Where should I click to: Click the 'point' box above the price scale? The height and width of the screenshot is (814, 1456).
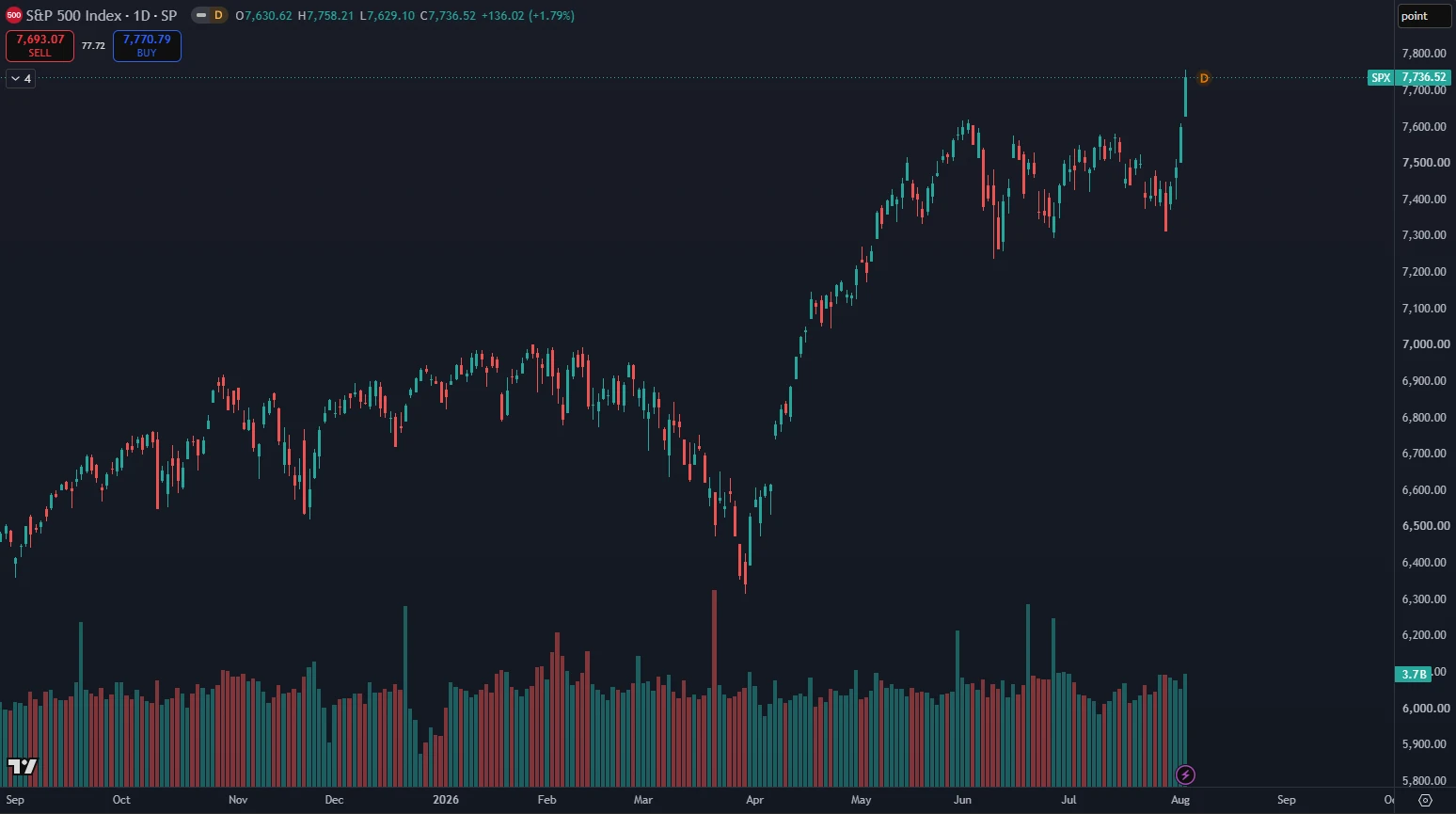pyautogui.click(x=1424, y=16)
